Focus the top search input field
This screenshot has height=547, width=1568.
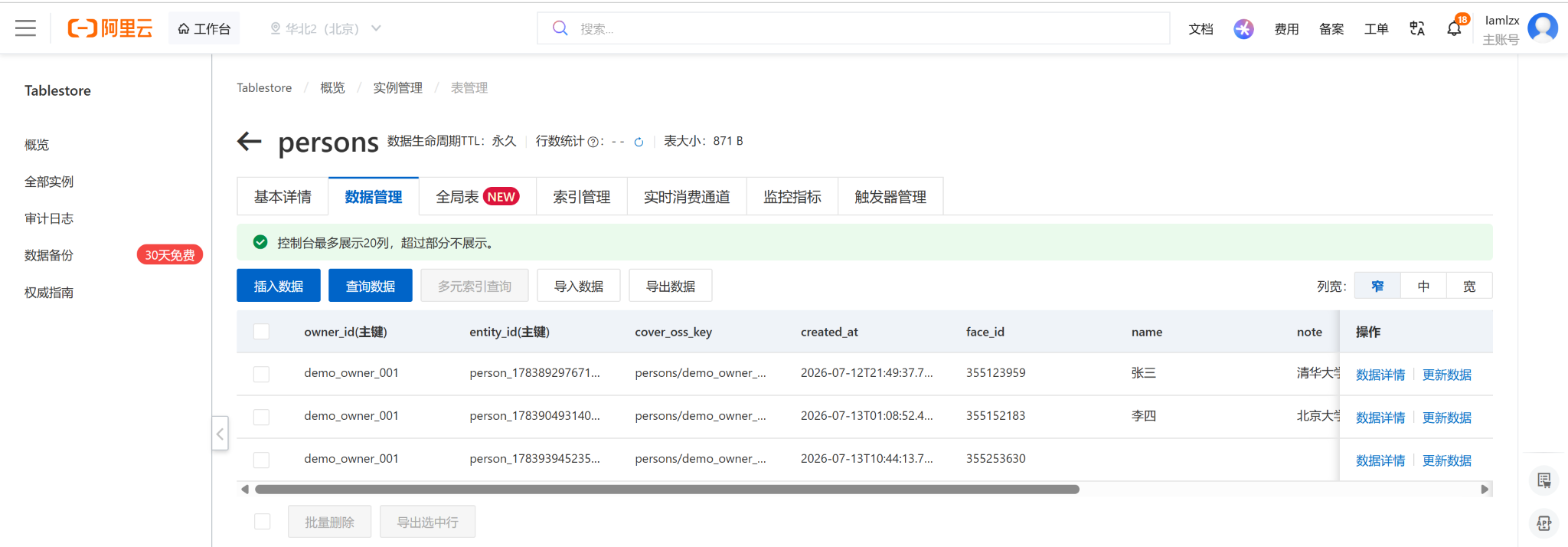(854, 28)
